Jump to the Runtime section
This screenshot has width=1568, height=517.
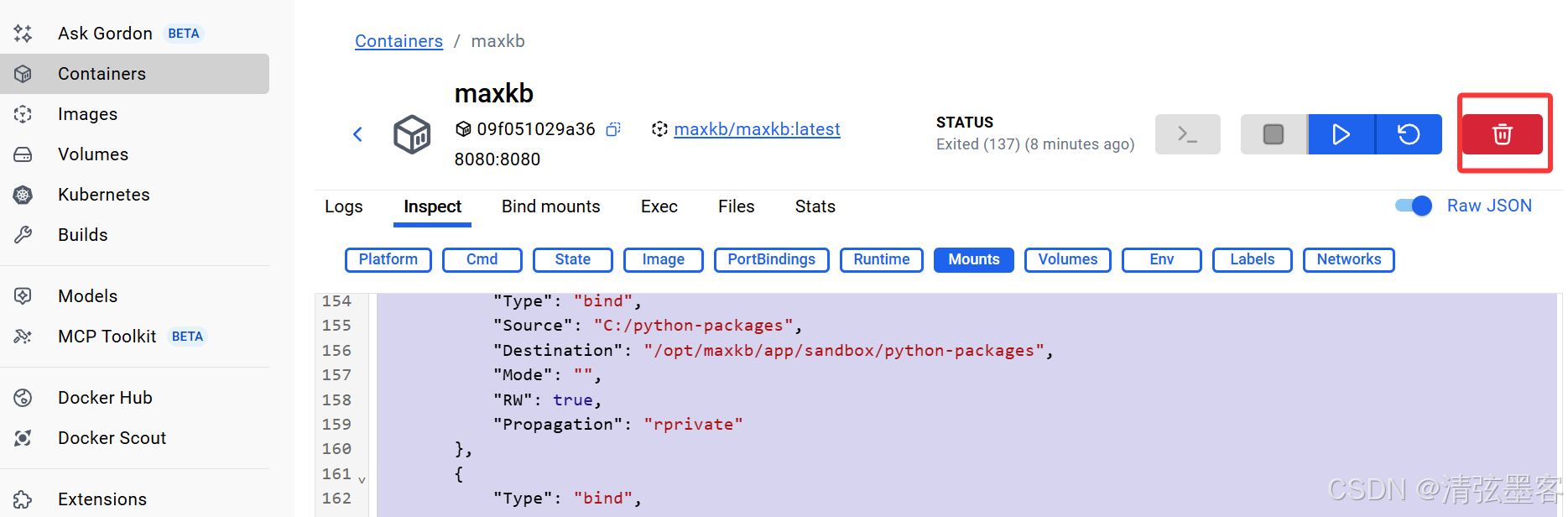pyautogui.click(x=882, y=260)
